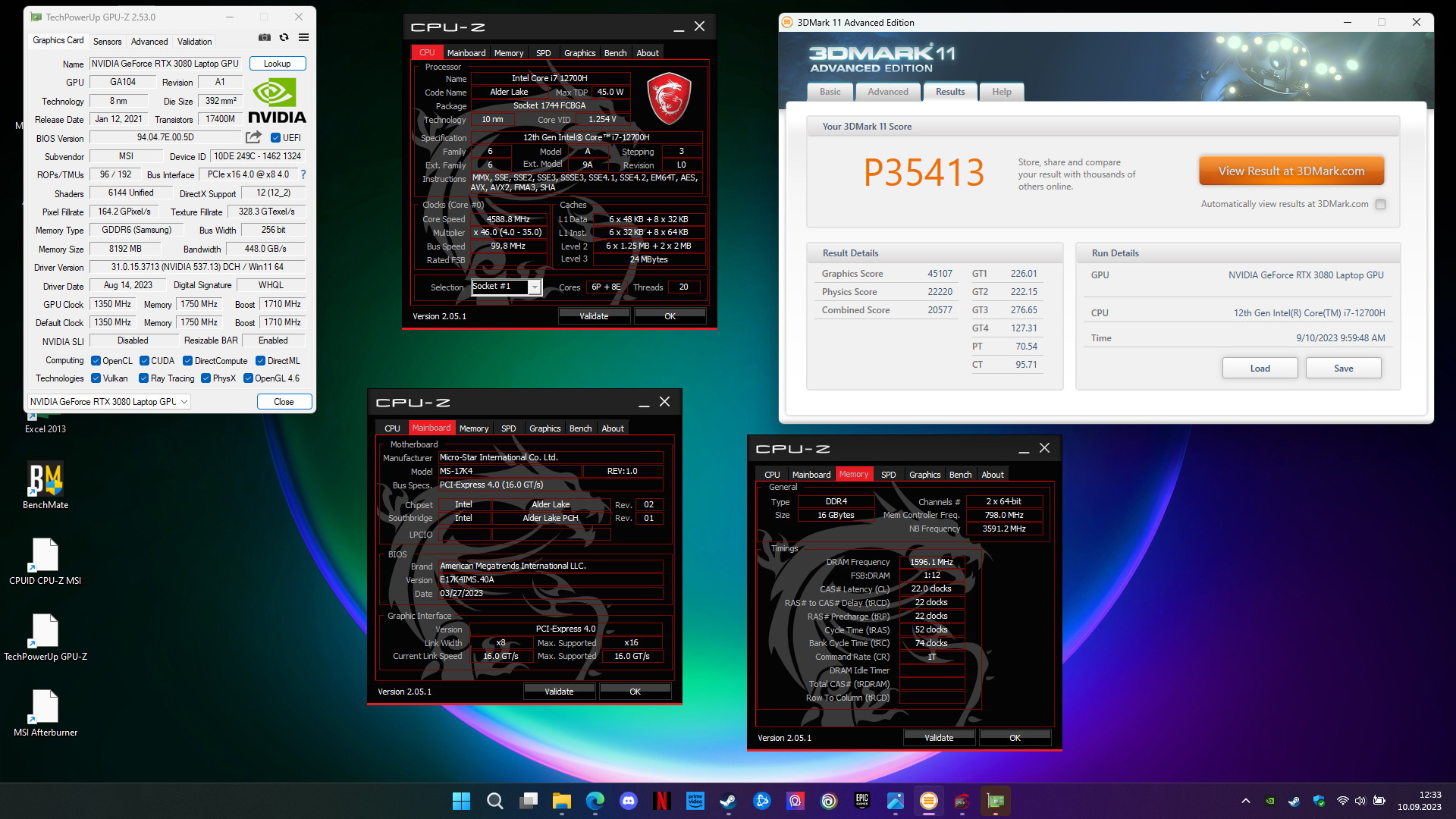The image size is (1456, 819).
Task: Click the NVIDIA logo in GPU-Z
Action: click(x=277, y=102)
